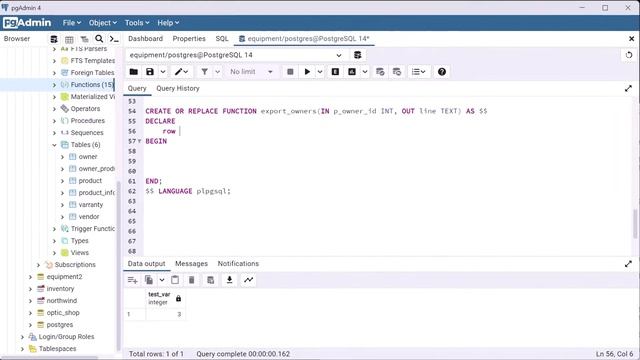Open the Help menu
Image resolution: width=640 pixels, height=360 pixels.
pos(168,23)
